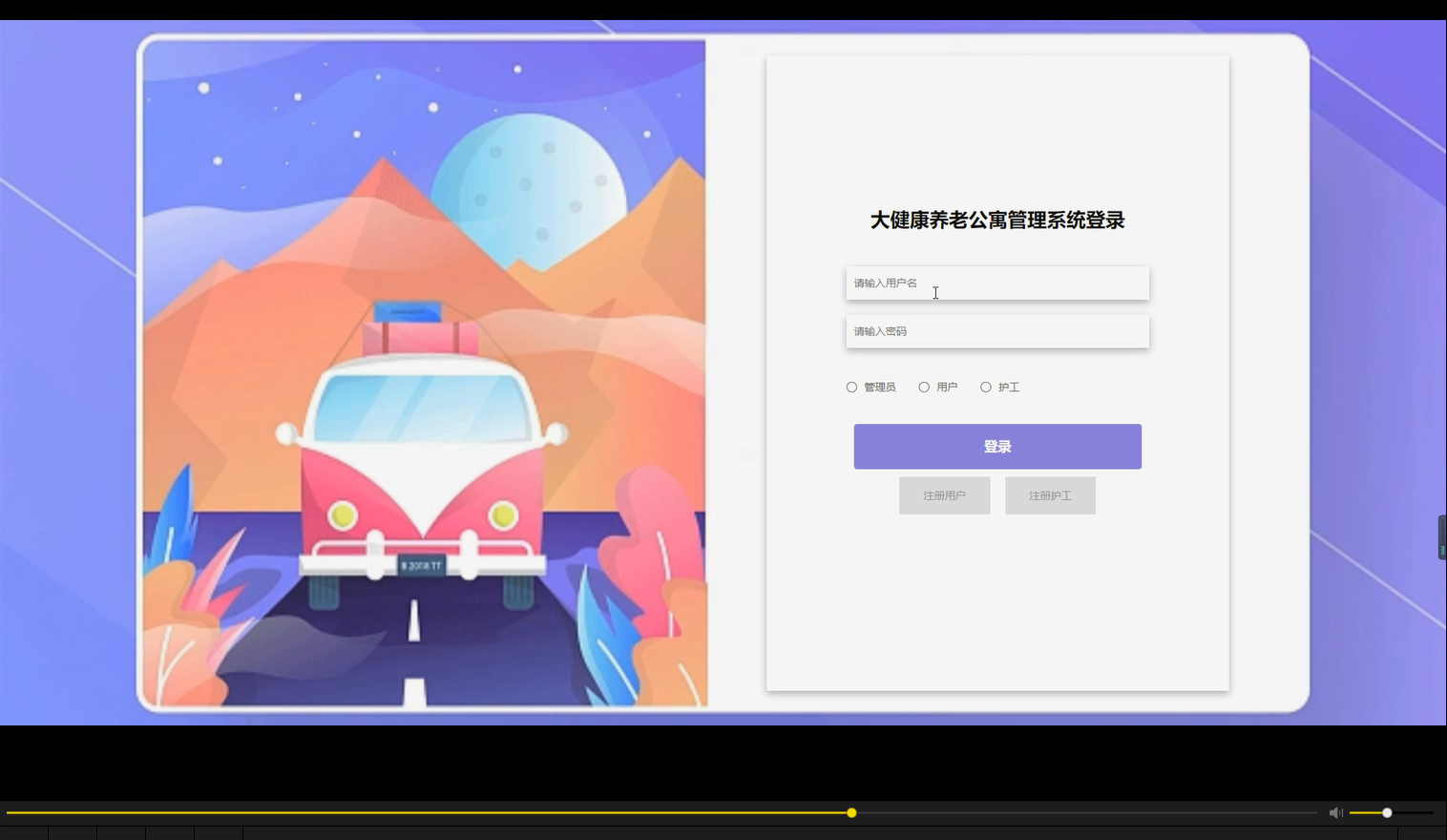Click the 大健康养老公寓管理系统登录 title
Screen dimensions: 1447x840
pos(996,220)
